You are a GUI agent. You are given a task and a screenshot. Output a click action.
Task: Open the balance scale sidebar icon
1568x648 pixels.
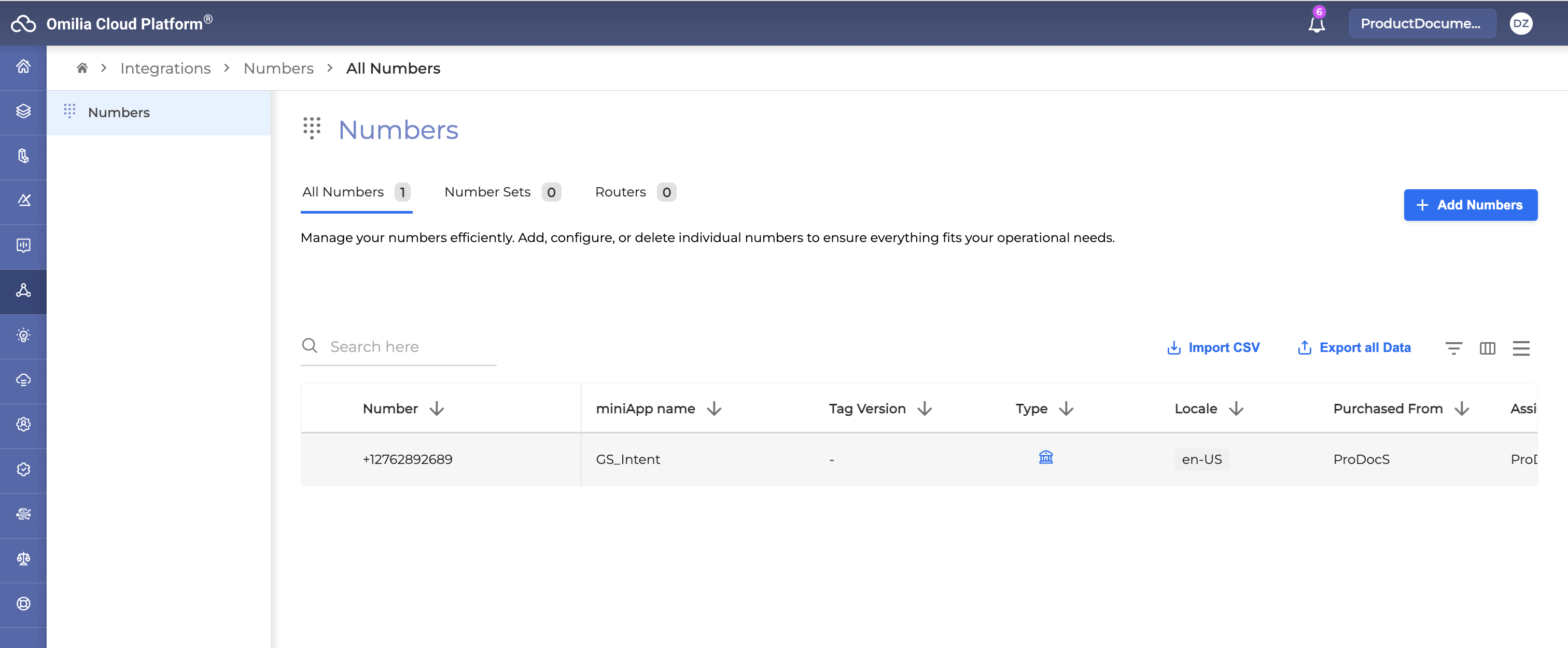(23, 558)
